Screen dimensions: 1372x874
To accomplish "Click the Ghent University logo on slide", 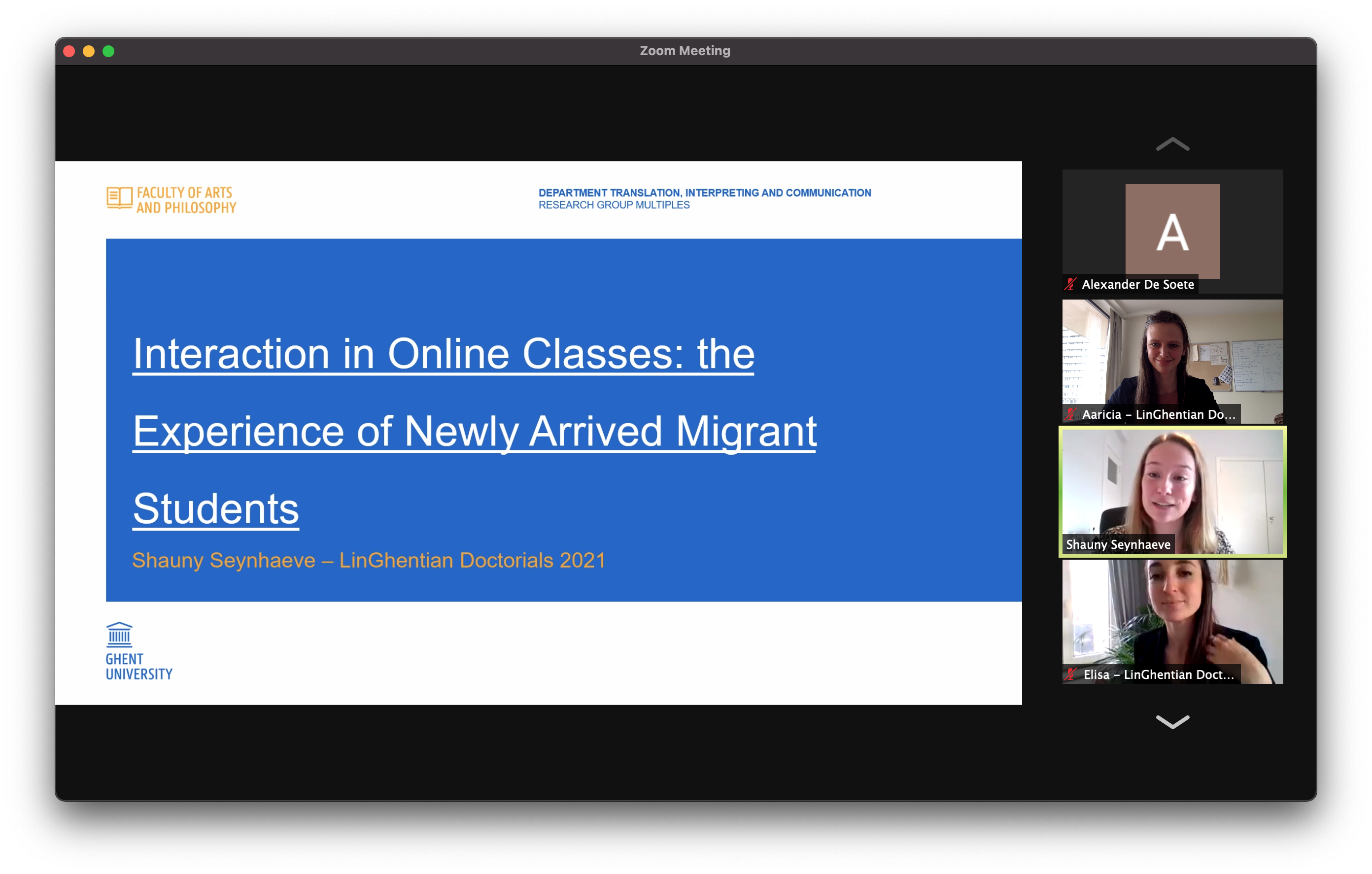I will 138,651.
